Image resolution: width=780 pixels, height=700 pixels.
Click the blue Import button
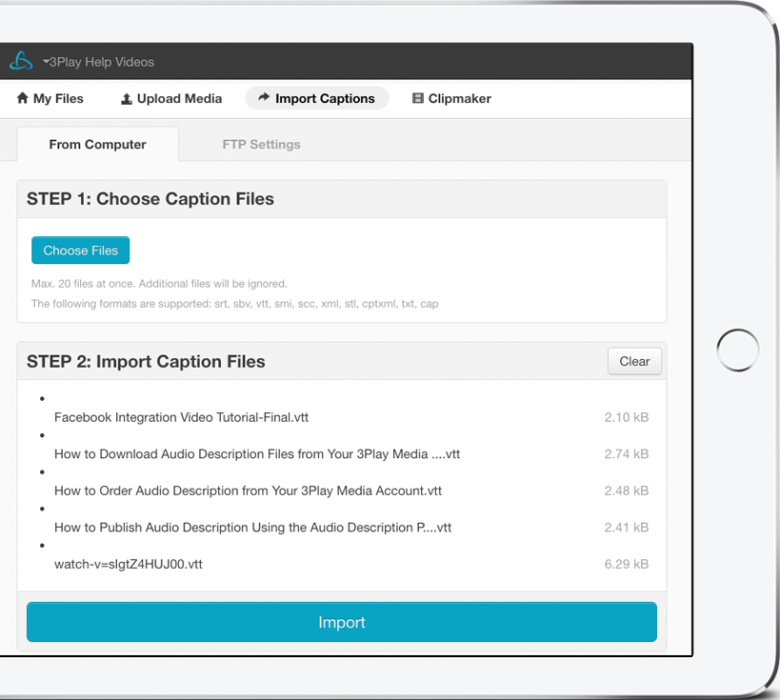click(342, 622)
